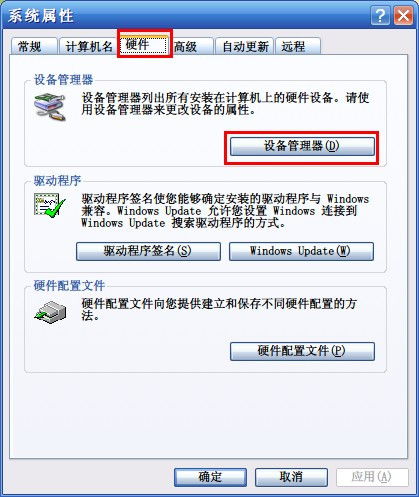Viewport: 419px width, 497px height.
Task: Select the 硬件 tab
Action: click(x=144, y=44)
